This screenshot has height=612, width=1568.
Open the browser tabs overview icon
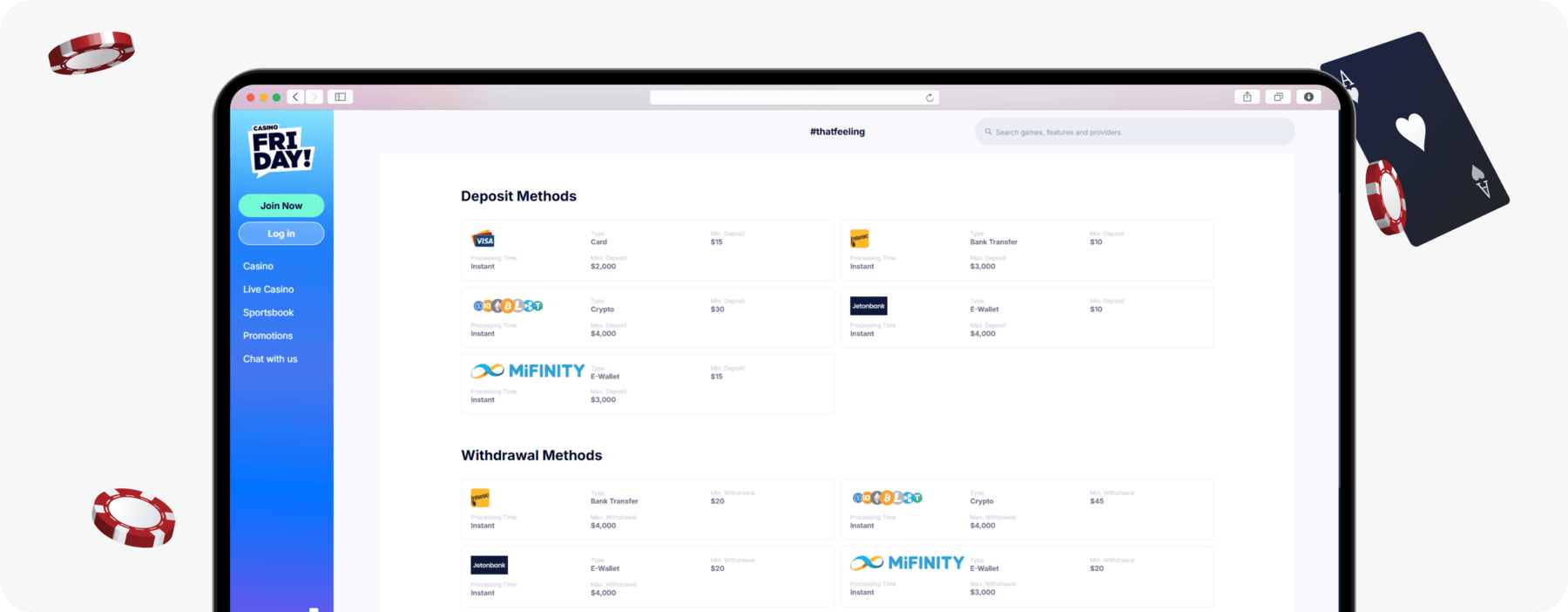click(x=1278, y=97)
